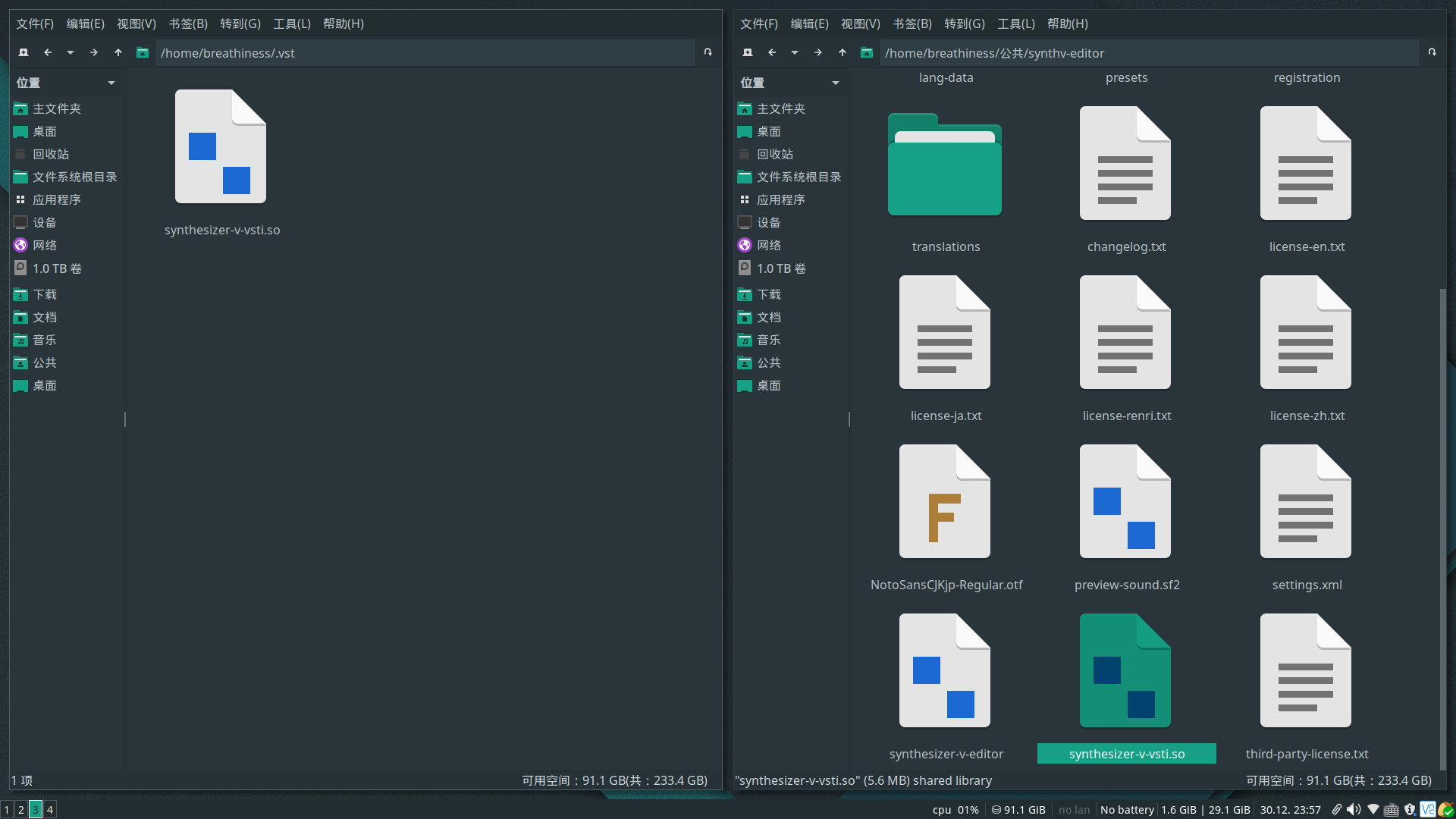Viewport: 1456px width, 819px height.
Task: Expand the 位置 side pane dropdown in left window
Action: pyautogui.click(x=111, y=83)
